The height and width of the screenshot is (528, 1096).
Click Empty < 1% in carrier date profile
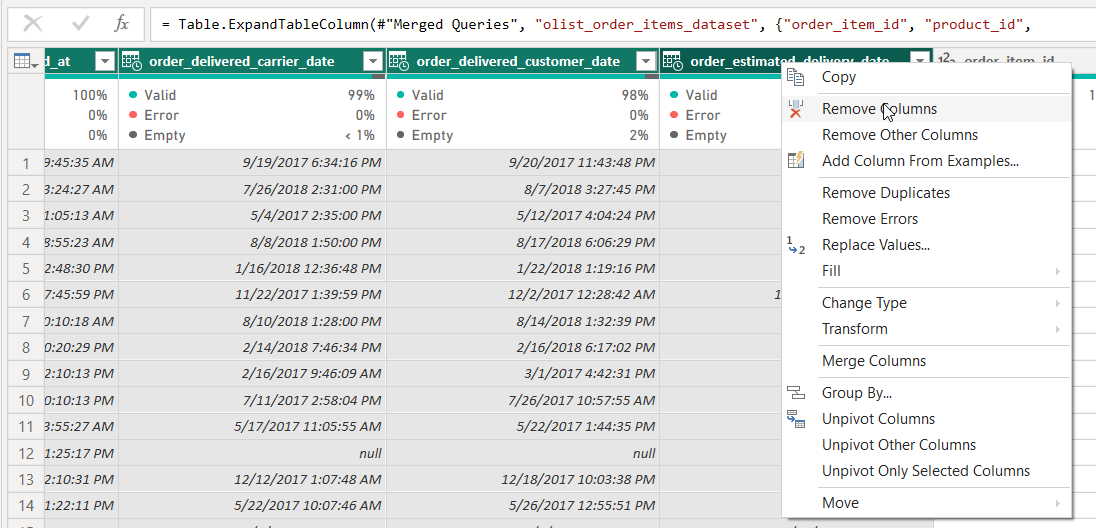[x=252, y=136]
